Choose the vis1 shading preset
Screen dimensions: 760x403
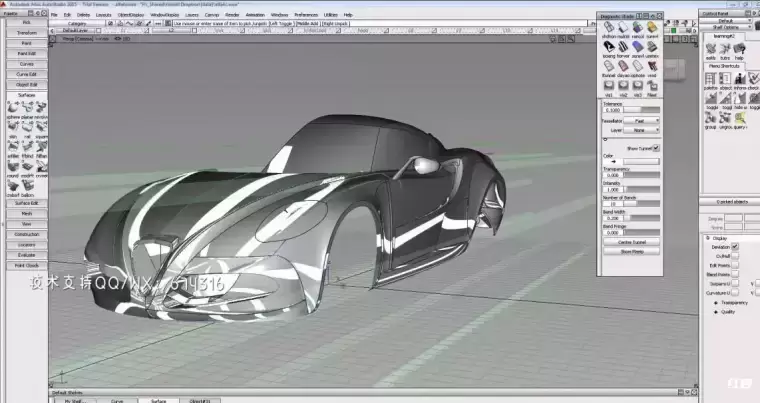(609, 86)
